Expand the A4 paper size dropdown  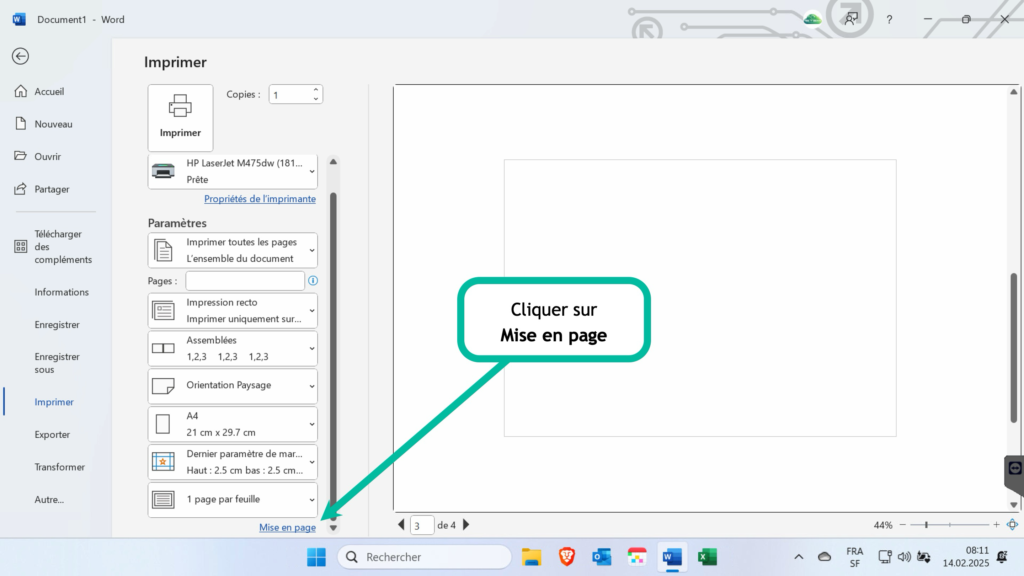point(232,424)
